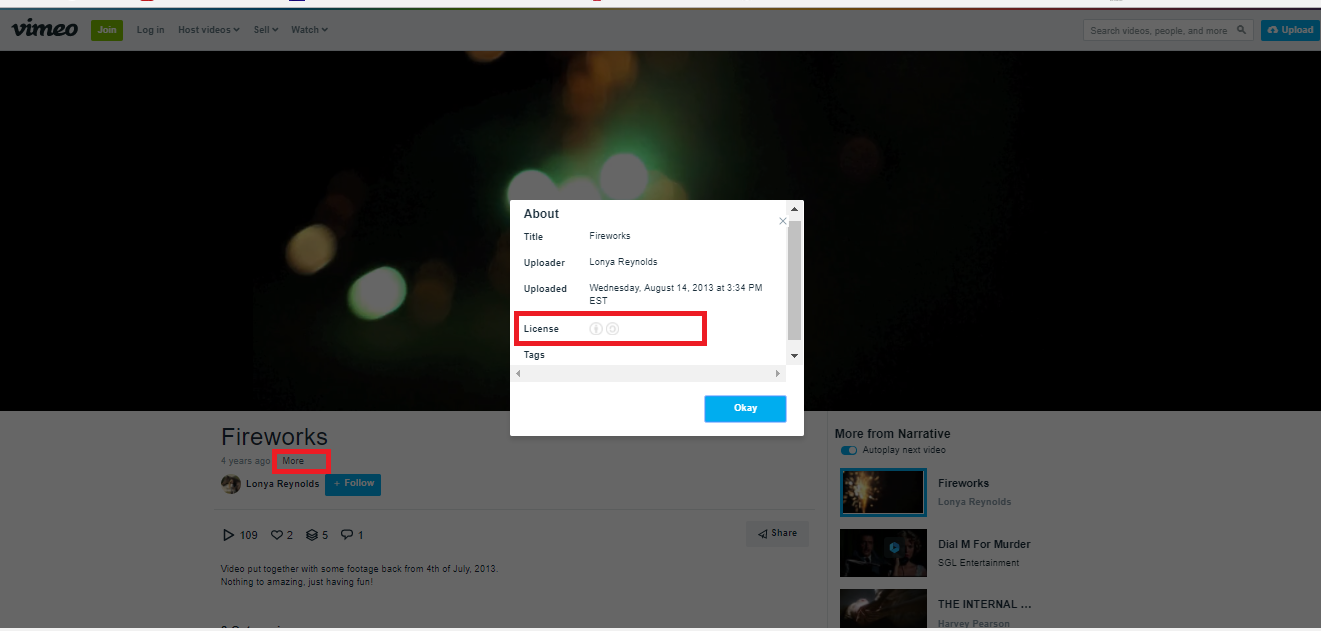Viewport: 1321px width, 631px height.
Task: Click the second Creative Commons license icon
Action: [x=613, y=329]
